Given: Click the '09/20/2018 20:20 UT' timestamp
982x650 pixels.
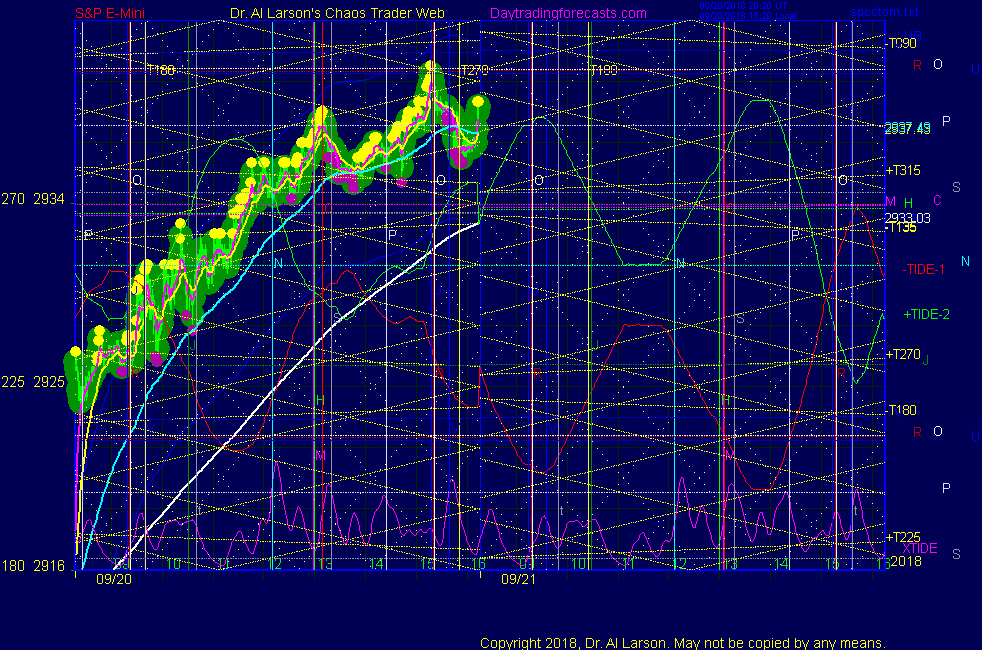Looking at the screenshot, I should (743, 6).
